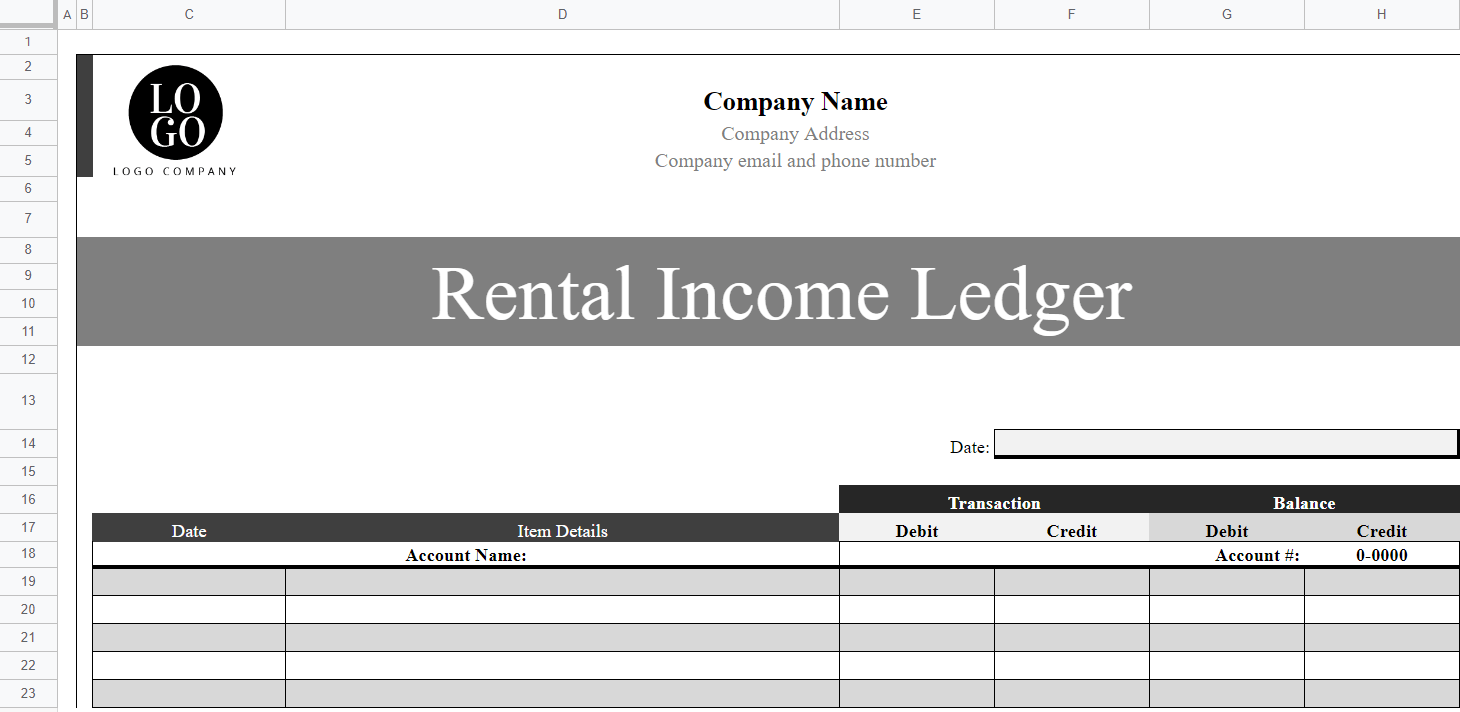This screenshot has width=1460, height=712.
Task: Click the Transaction header cell
Action: 994,502
